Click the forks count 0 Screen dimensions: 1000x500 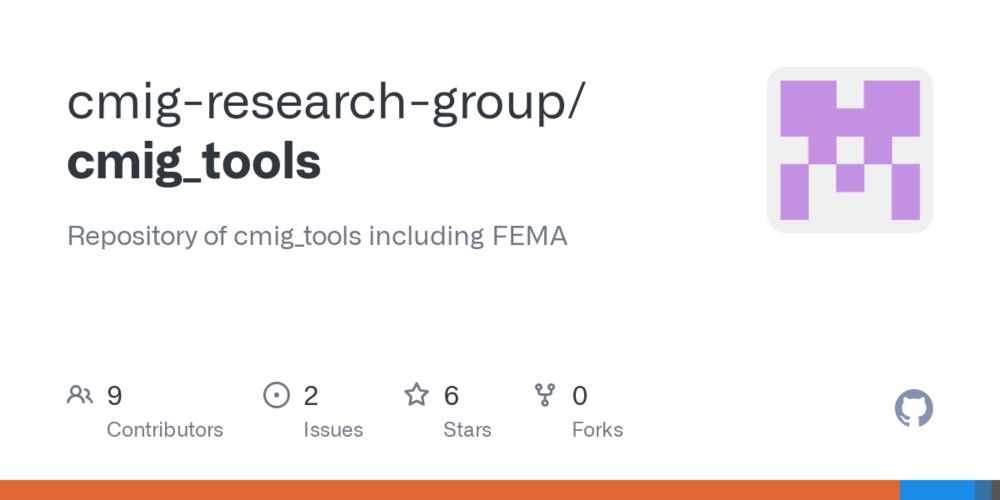pyautogui.click(x=579, y=396)
